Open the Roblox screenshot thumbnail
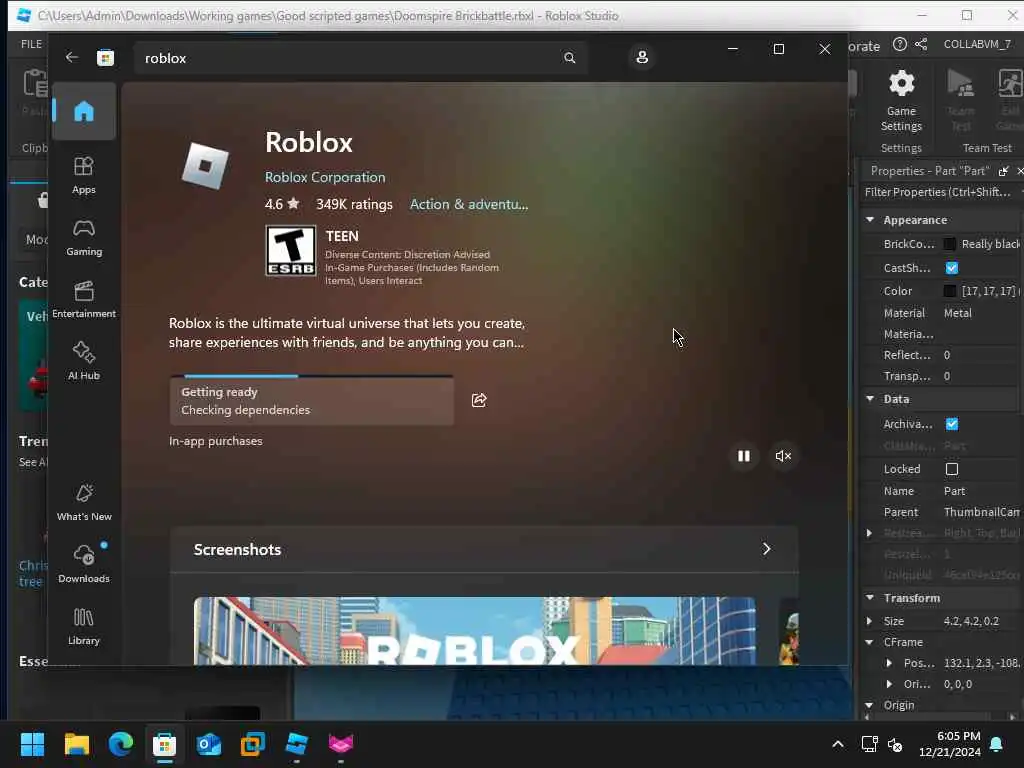Image resolution: width=1024 pixels, height=768 pixels. [474, 631]
